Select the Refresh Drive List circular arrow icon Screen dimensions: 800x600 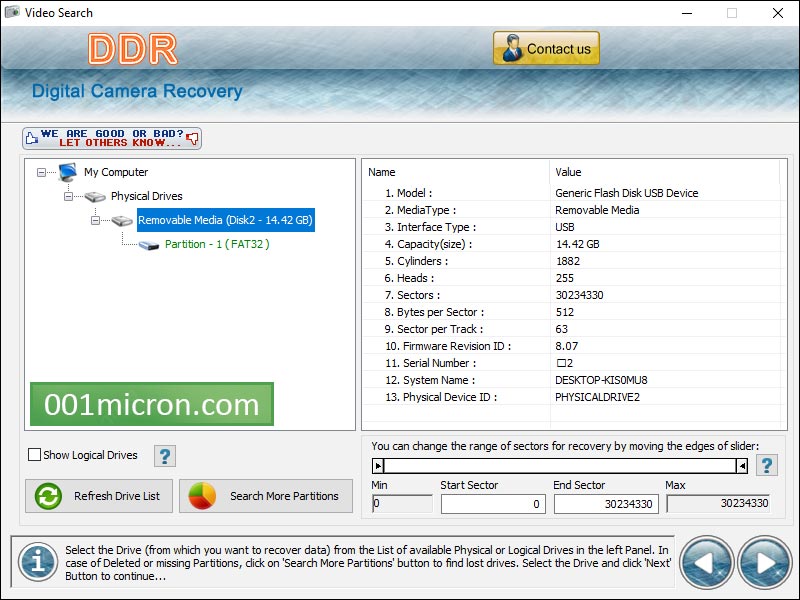point(46,495)
